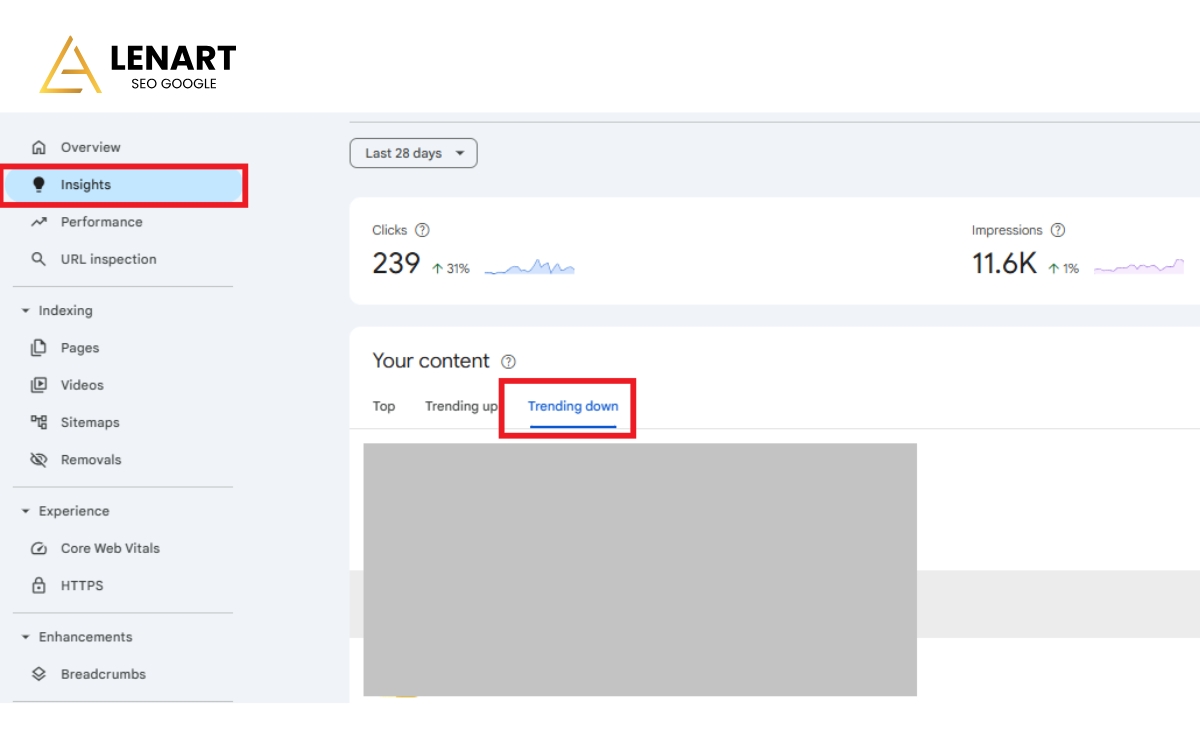1200x750 pixels.
Task: Open the Last 28 days dropdown
Action: pos(413,153)
